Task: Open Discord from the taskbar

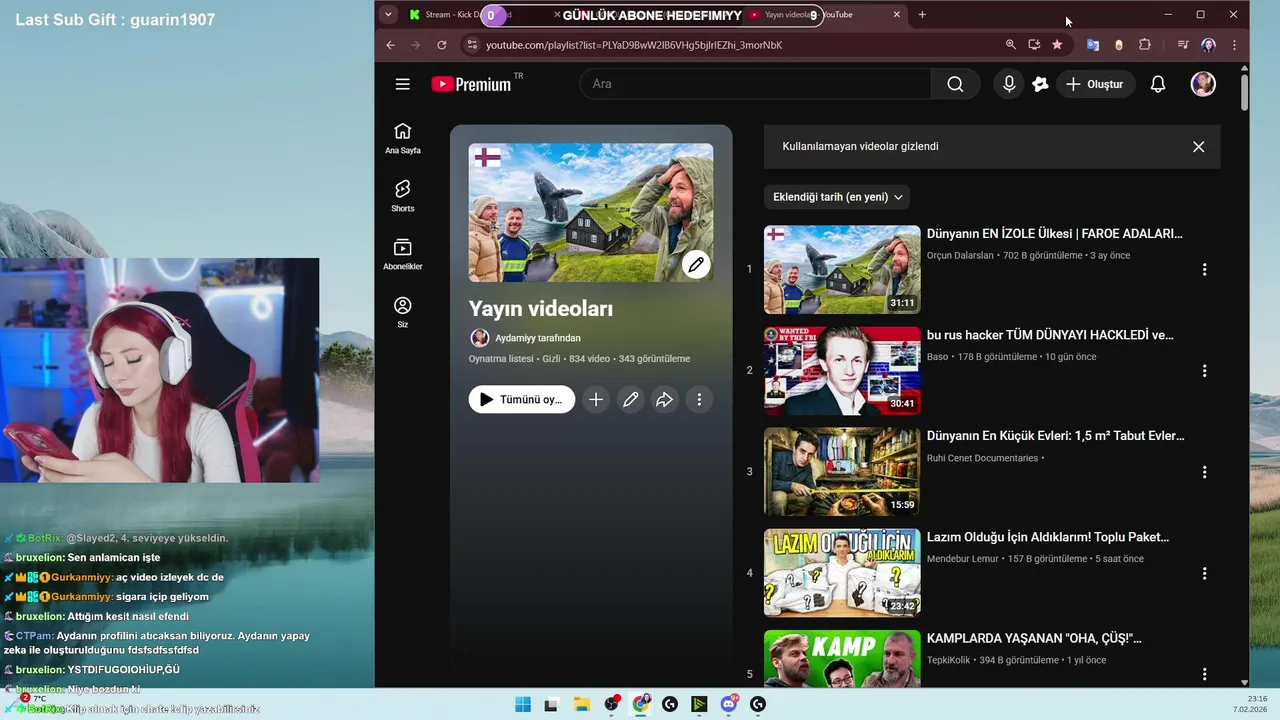Action: [x=729, y=705]
